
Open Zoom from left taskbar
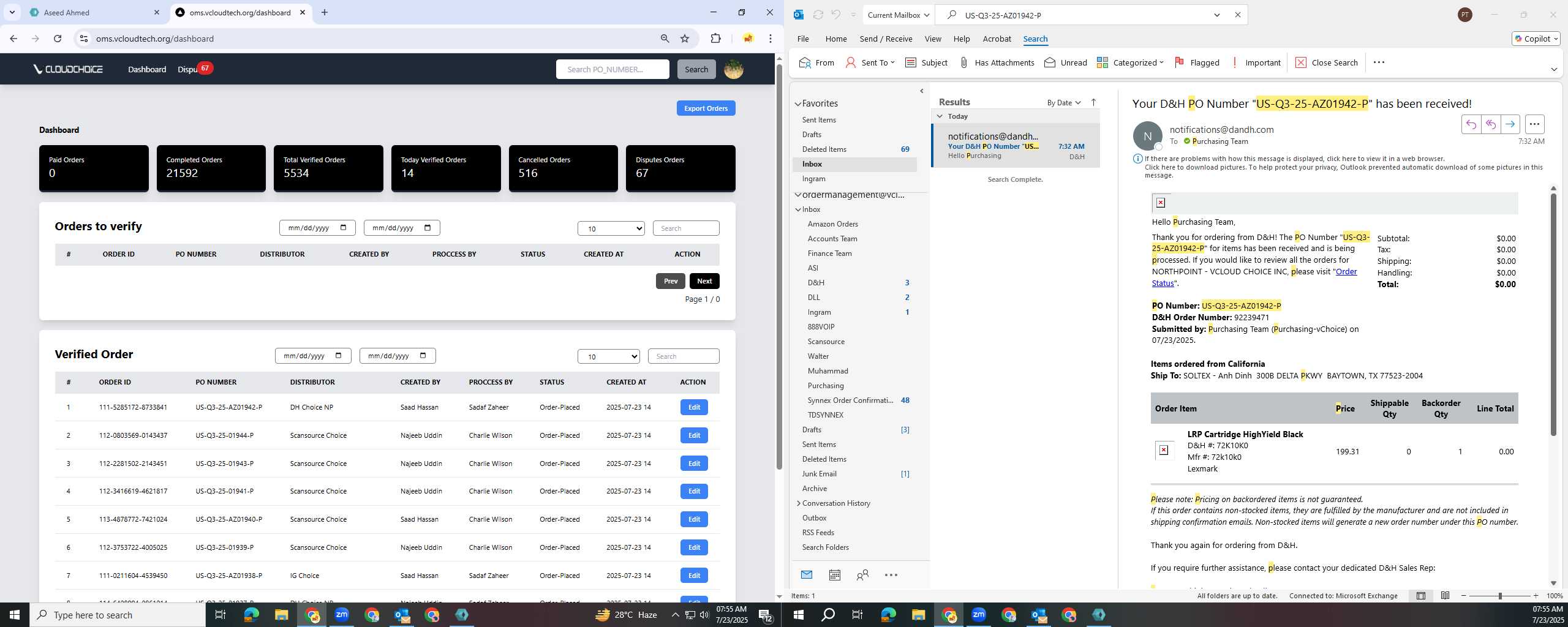coord(342,615)
